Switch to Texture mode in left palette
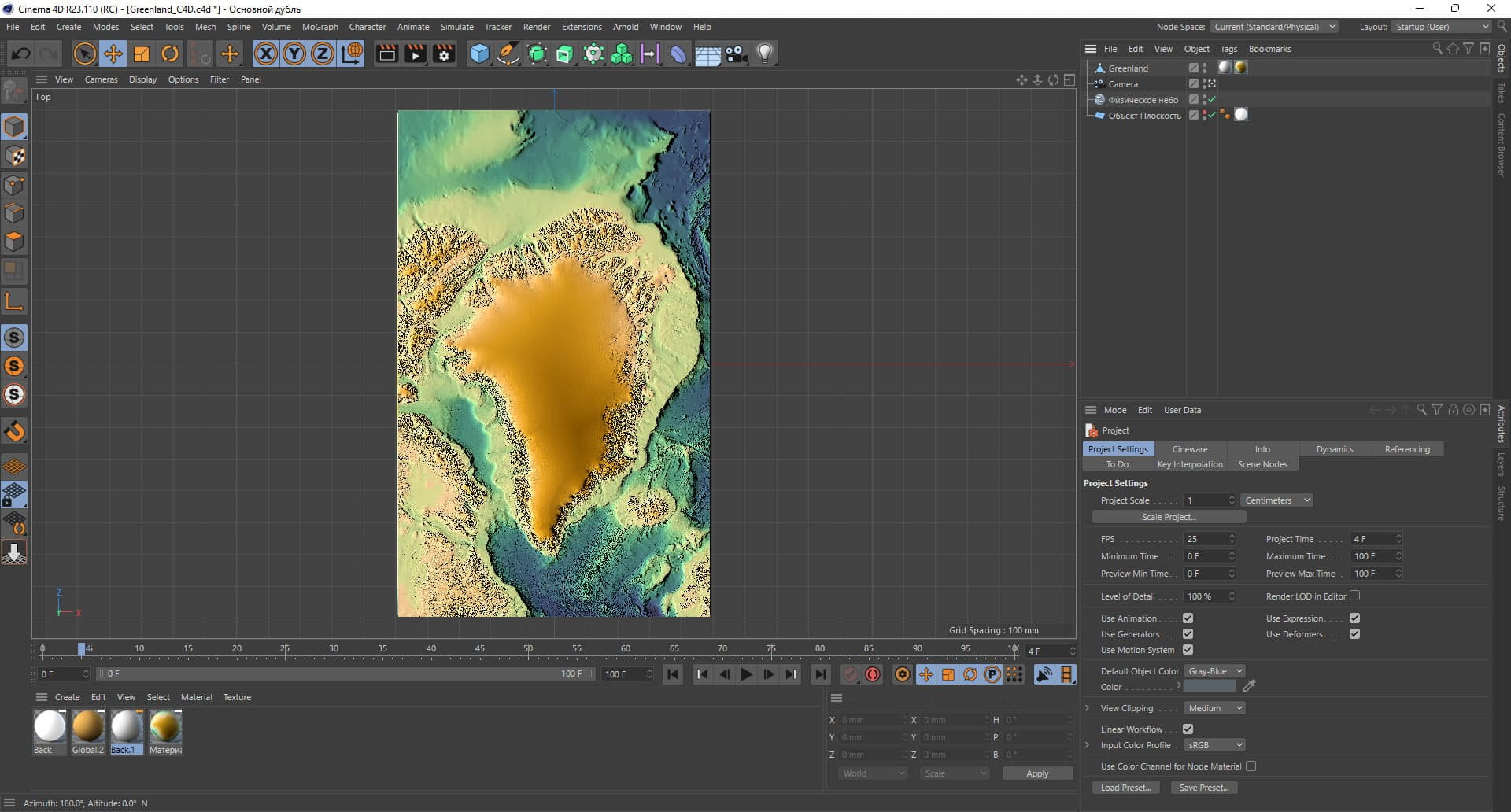Image resolution: width=1511 pixels, height=812 pixels. pyautogui.click(x=14, y=156)
